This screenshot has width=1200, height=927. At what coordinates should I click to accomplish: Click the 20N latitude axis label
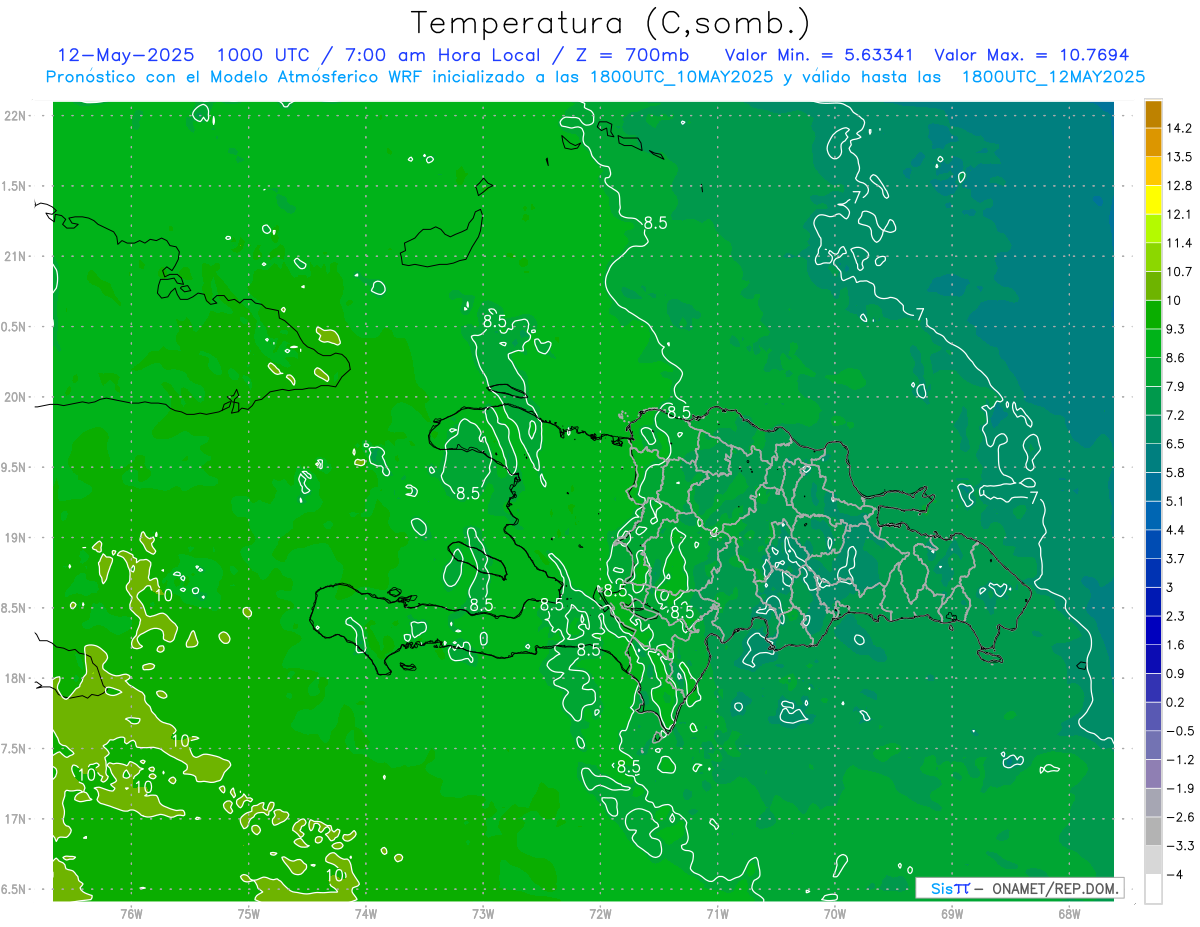(x=16, y=397)
